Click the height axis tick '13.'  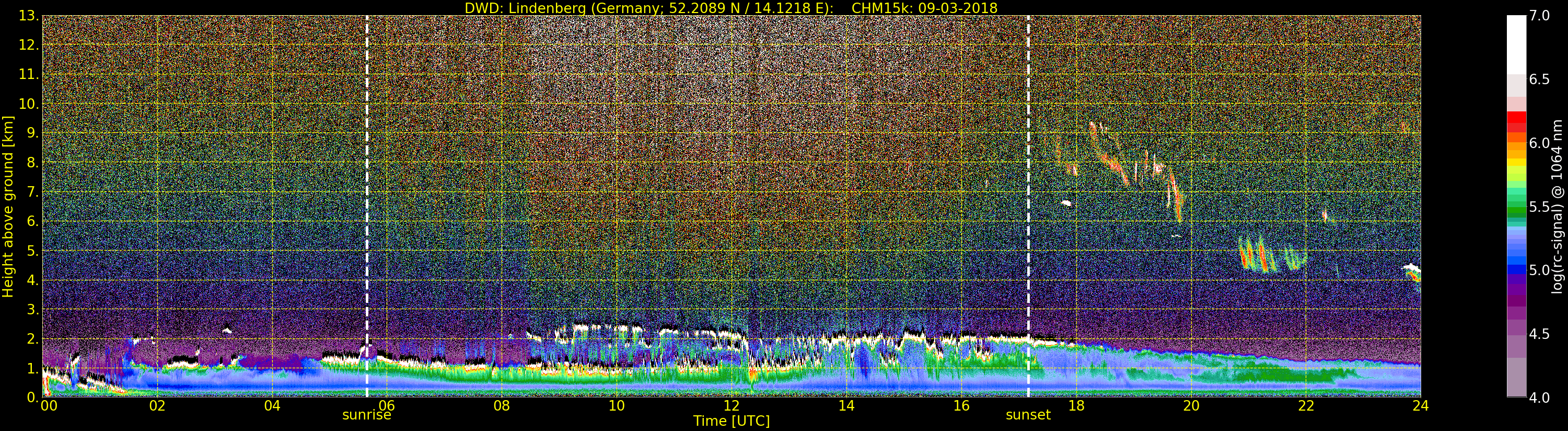29,16
